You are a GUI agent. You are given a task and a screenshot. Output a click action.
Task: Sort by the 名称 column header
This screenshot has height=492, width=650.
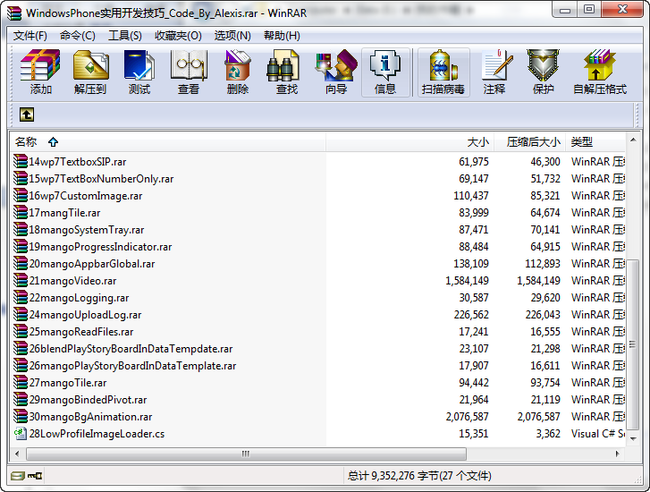tap(168, 142)
